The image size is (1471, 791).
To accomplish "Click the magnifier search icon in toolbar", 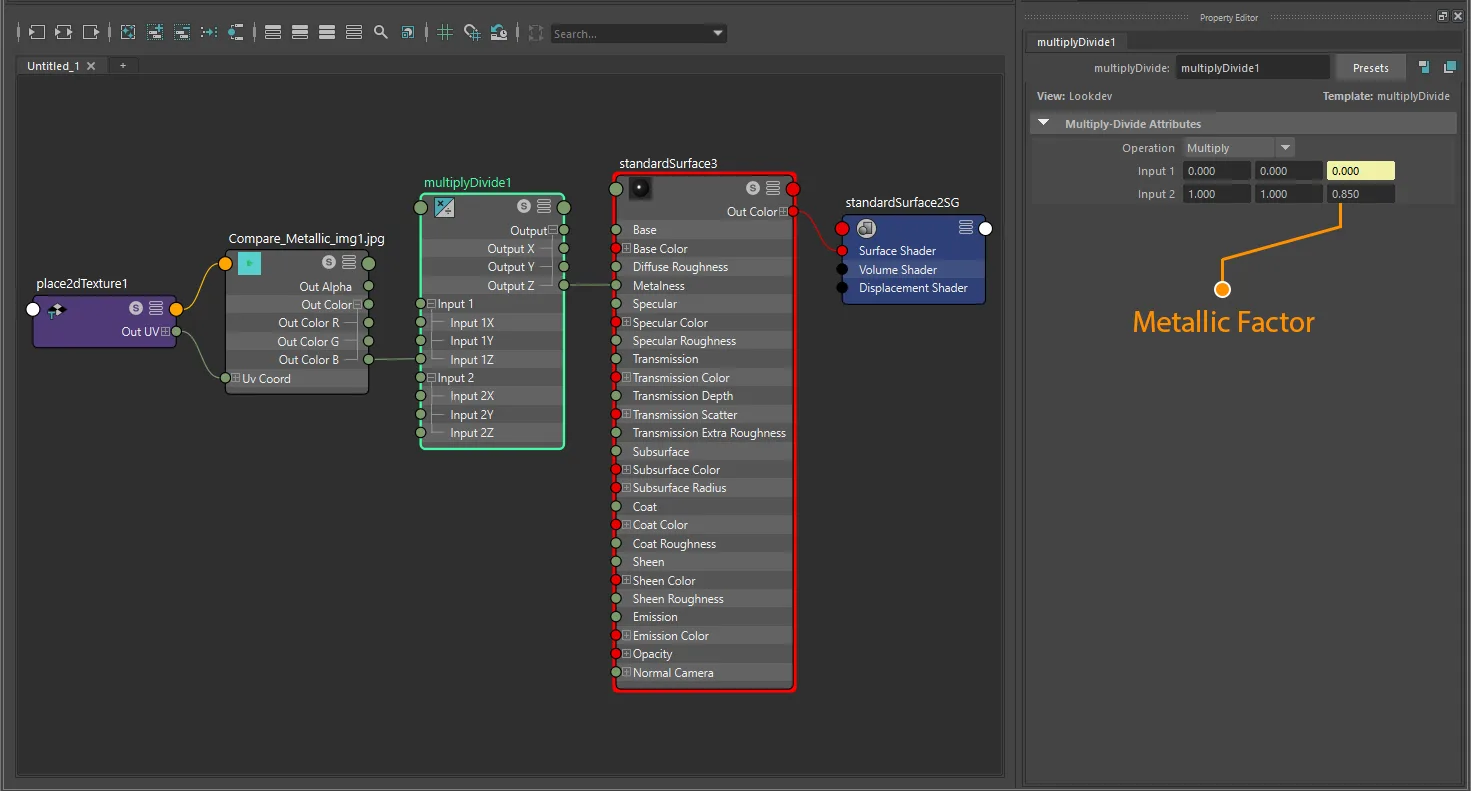I will (381, 32).
